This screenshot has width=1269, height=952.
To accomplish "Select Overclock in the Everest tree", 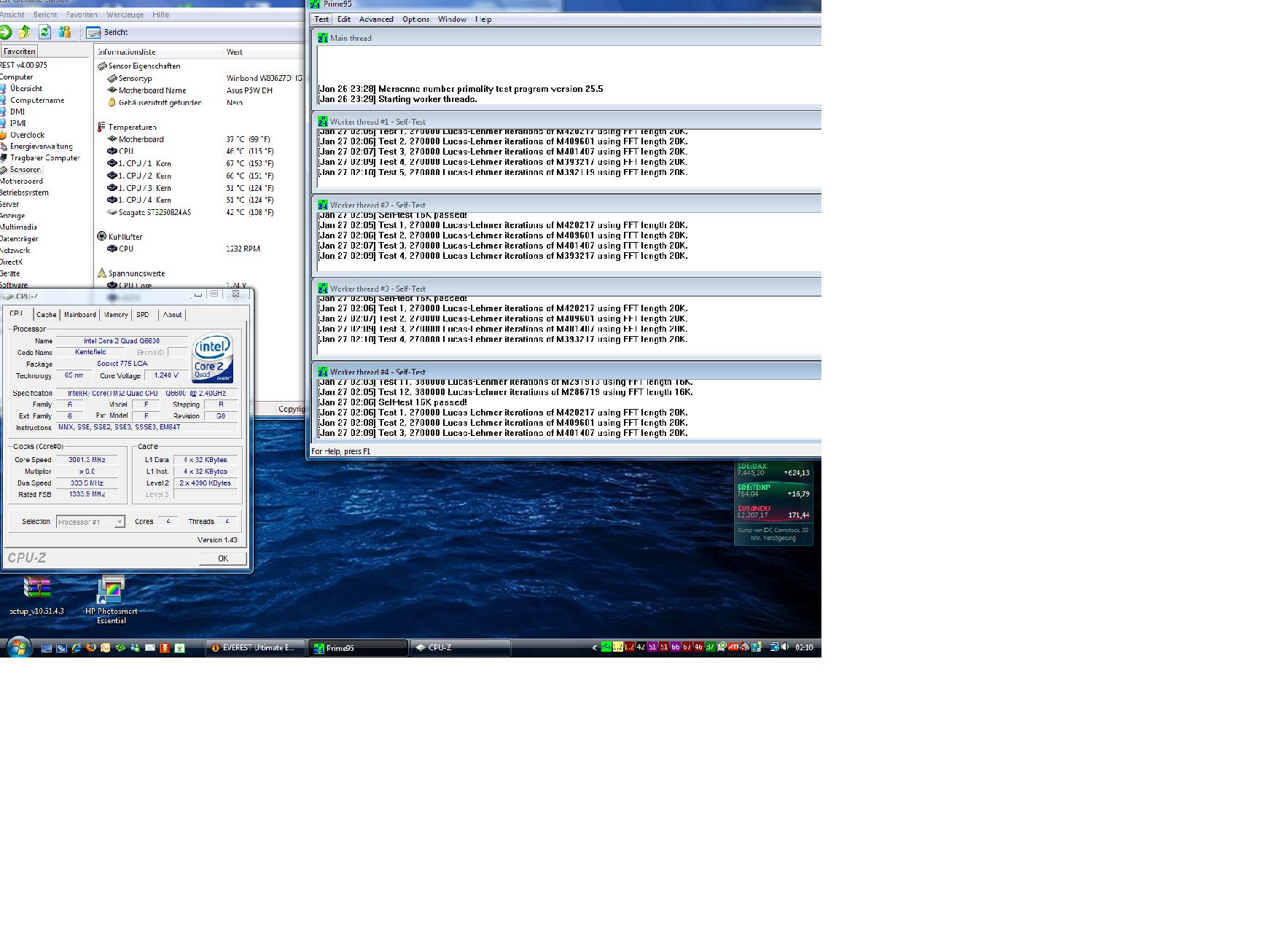I will (x=27, y=135).
